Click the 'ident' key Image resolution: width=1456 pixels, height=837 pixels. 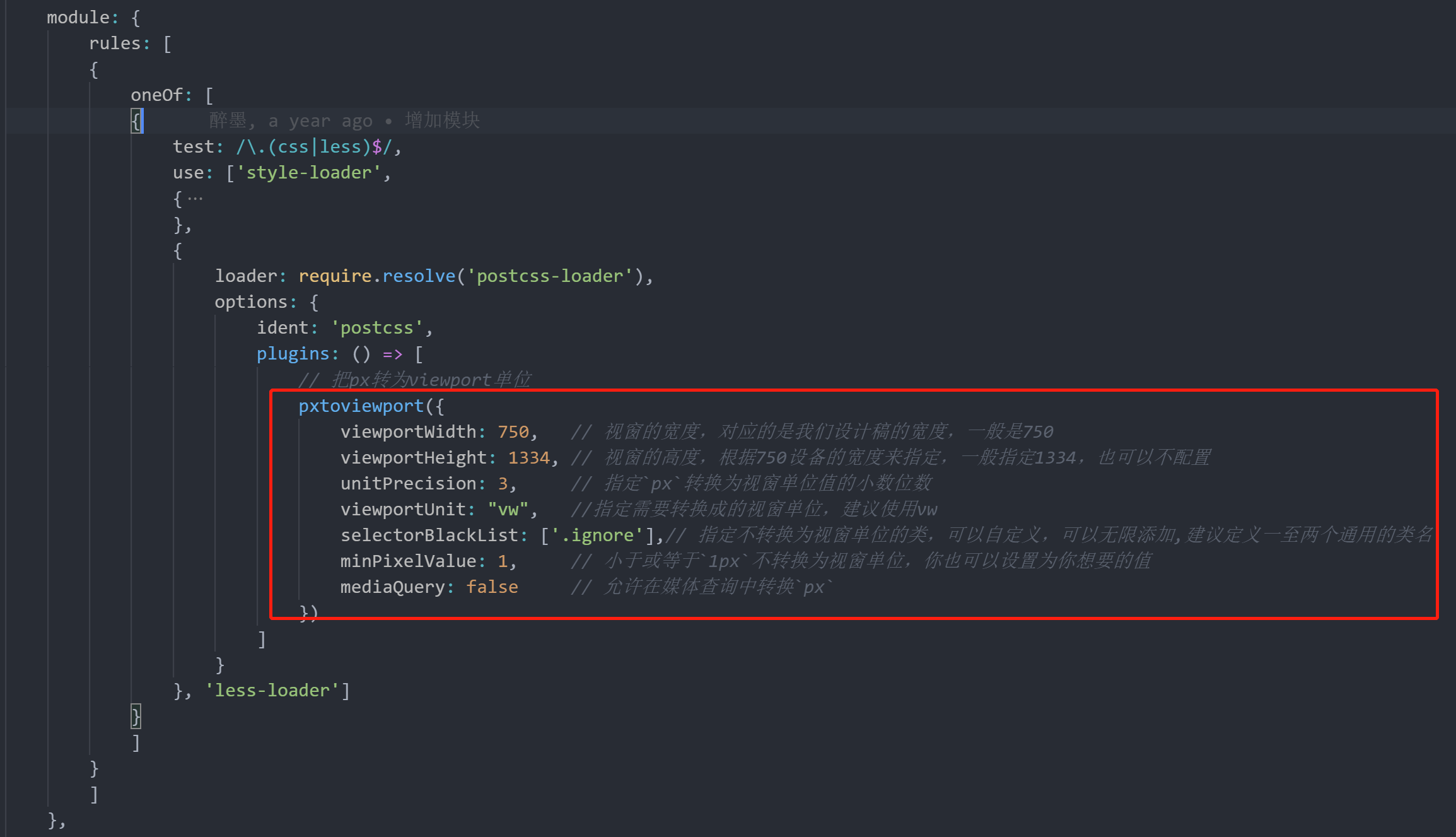[282, 328]
